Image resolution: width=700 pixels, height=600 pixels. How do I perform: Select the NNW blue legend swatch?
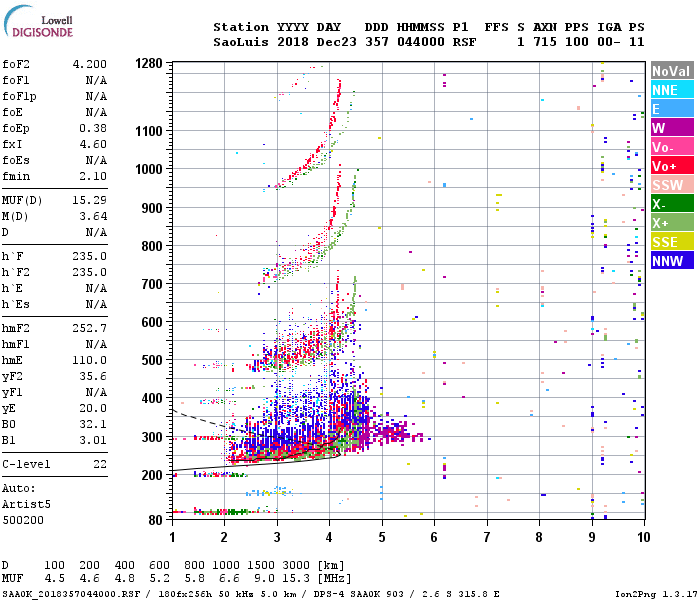[x=672, y=260]
